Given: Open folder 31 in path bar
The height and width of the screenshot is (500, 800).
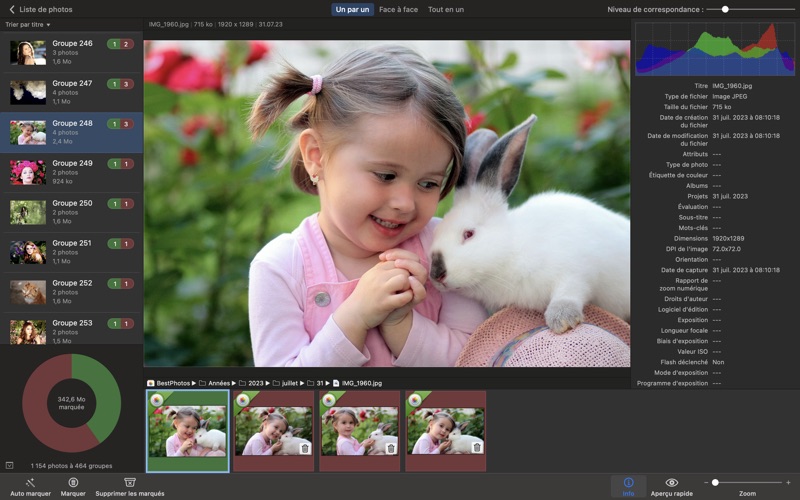Looking at the screenshot, I should (x=316, y=383).
